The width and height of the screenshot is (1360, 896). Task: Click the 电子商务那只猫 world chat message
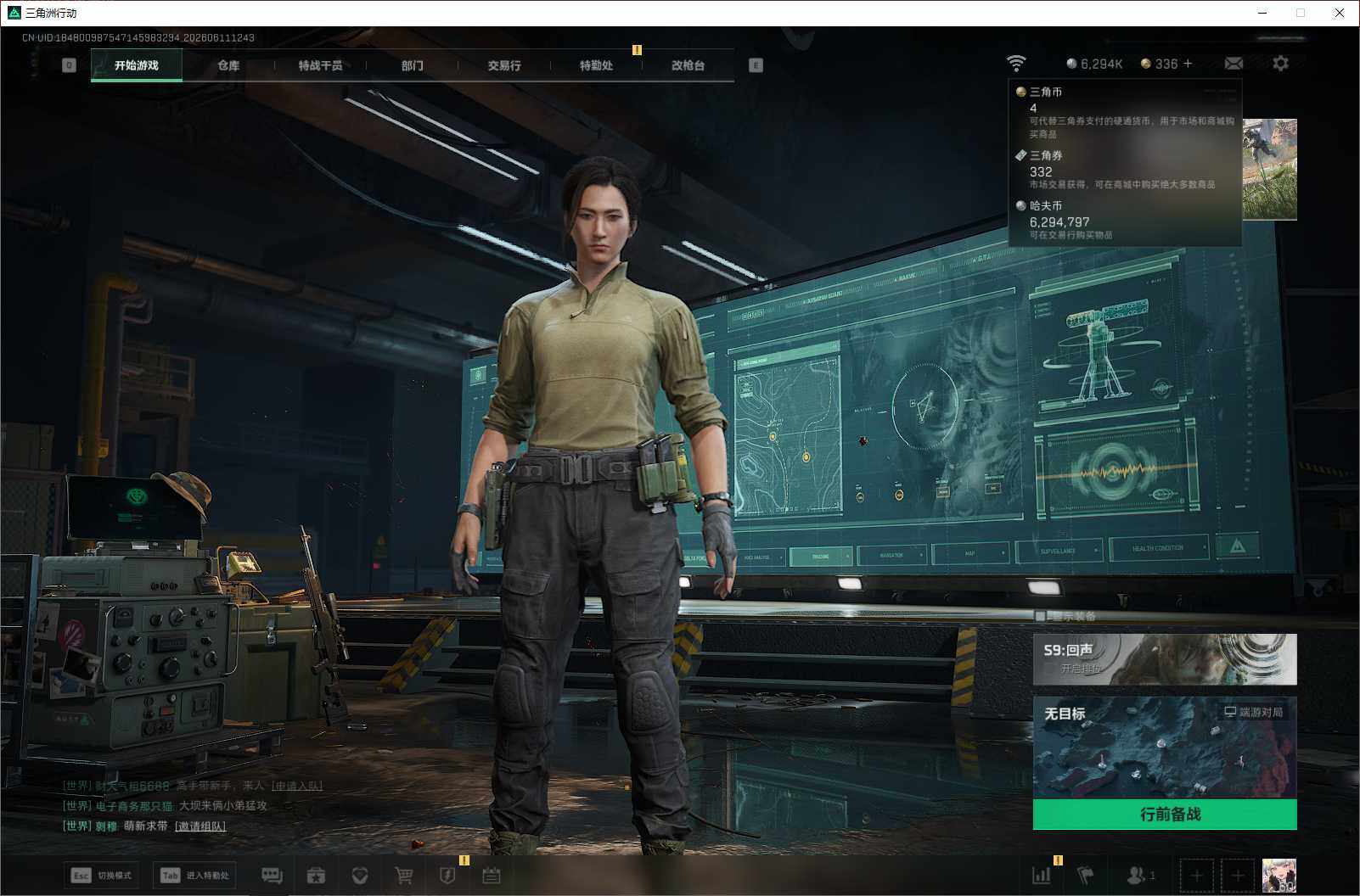(x=165, y=805)
